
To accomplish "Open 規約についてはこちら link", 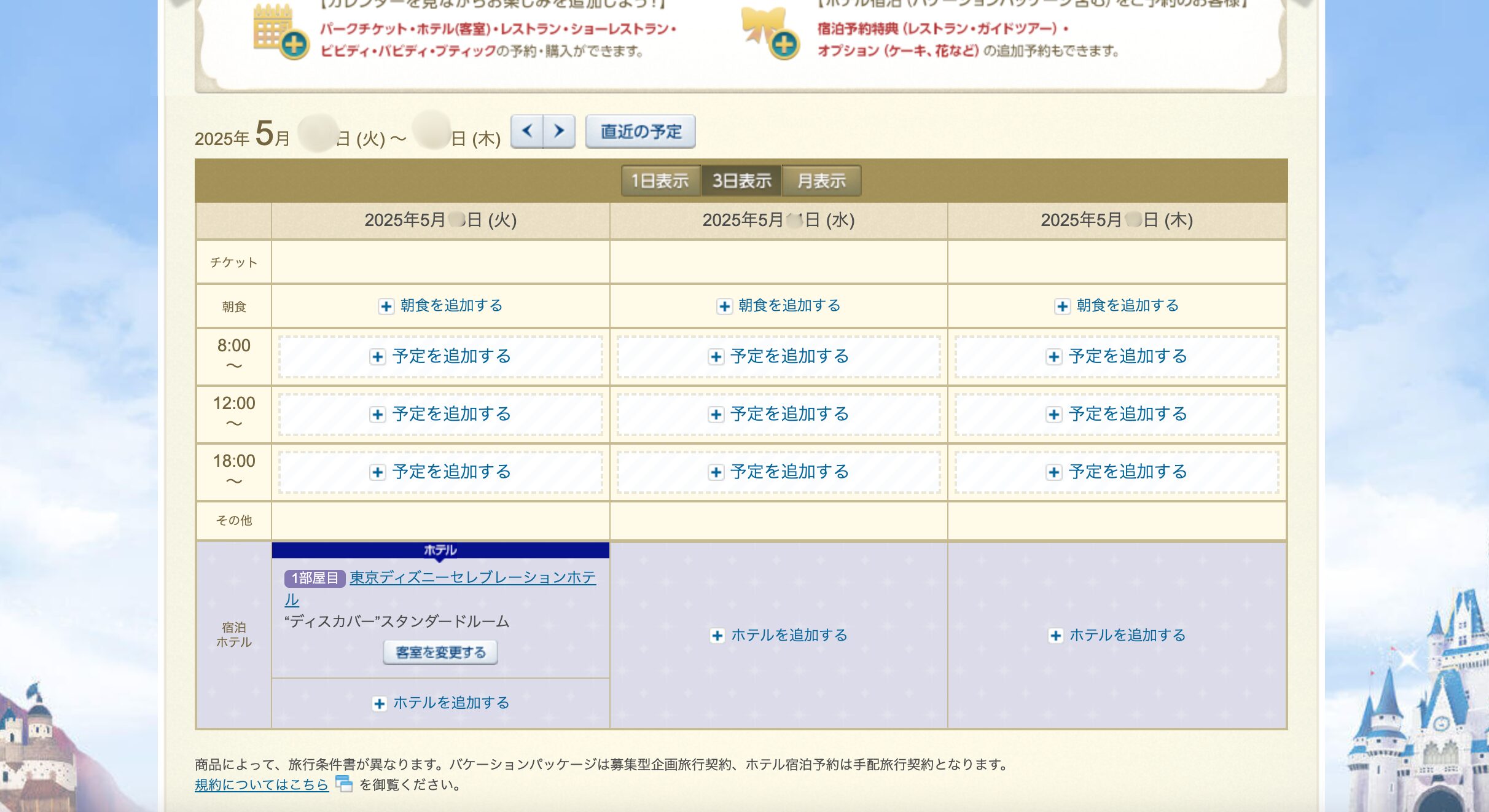I will [262, 784].
